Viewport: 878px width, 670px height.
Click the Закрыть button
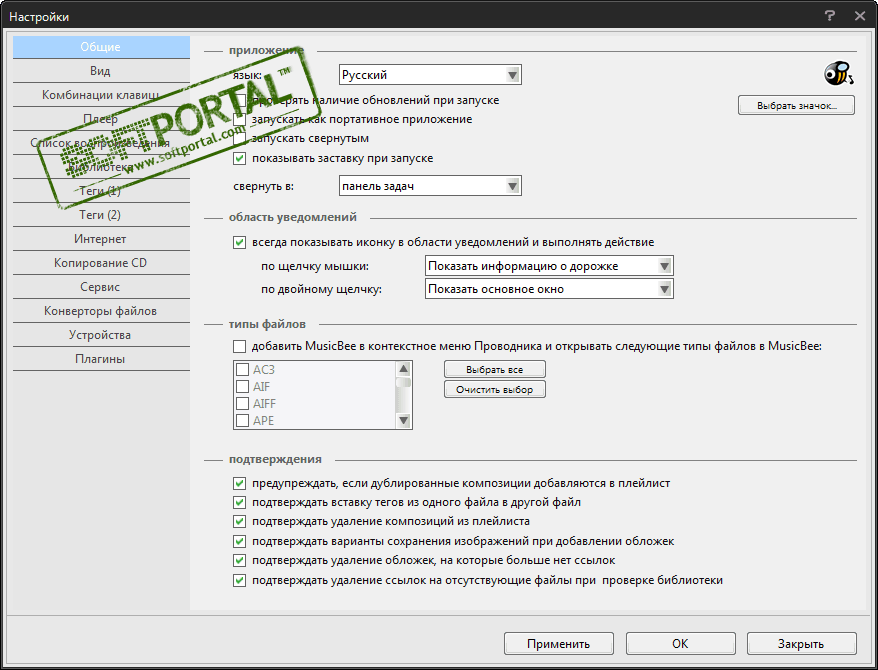[x=801, y=644]
